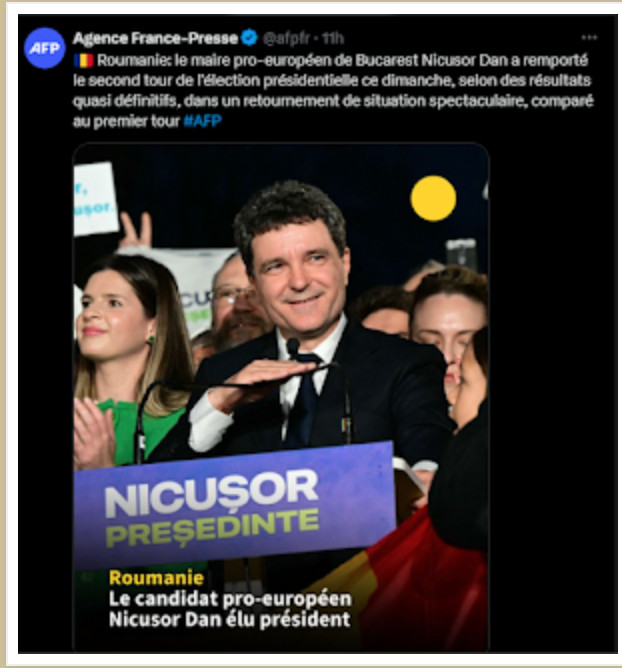The width and height of the screenshot is (622, 668).
Task: Click the 'Le candidat pro-européen' caption line
Action: [230, 599]
